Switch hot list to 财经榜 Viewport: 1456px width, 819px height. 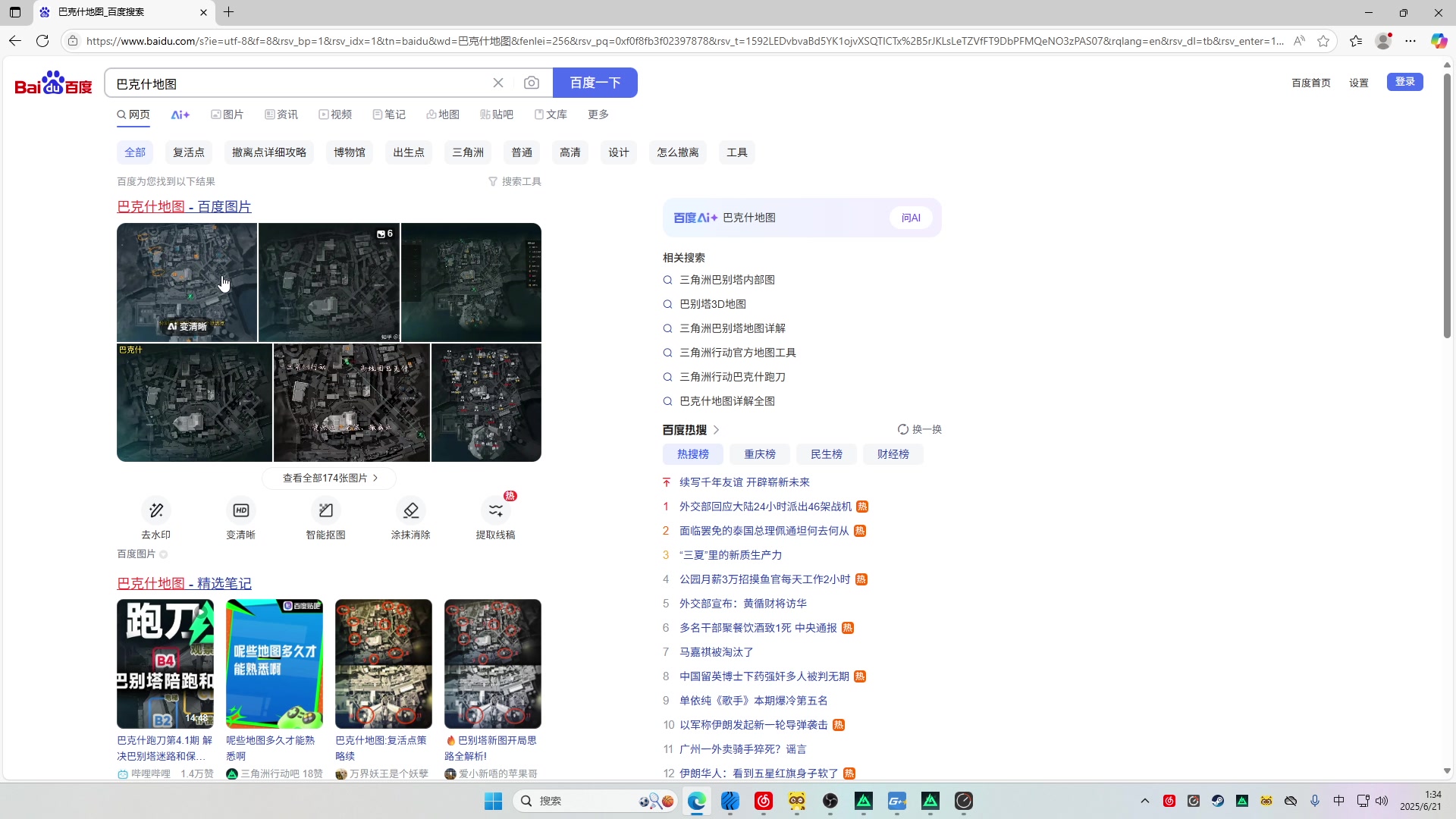pos(893,454)
